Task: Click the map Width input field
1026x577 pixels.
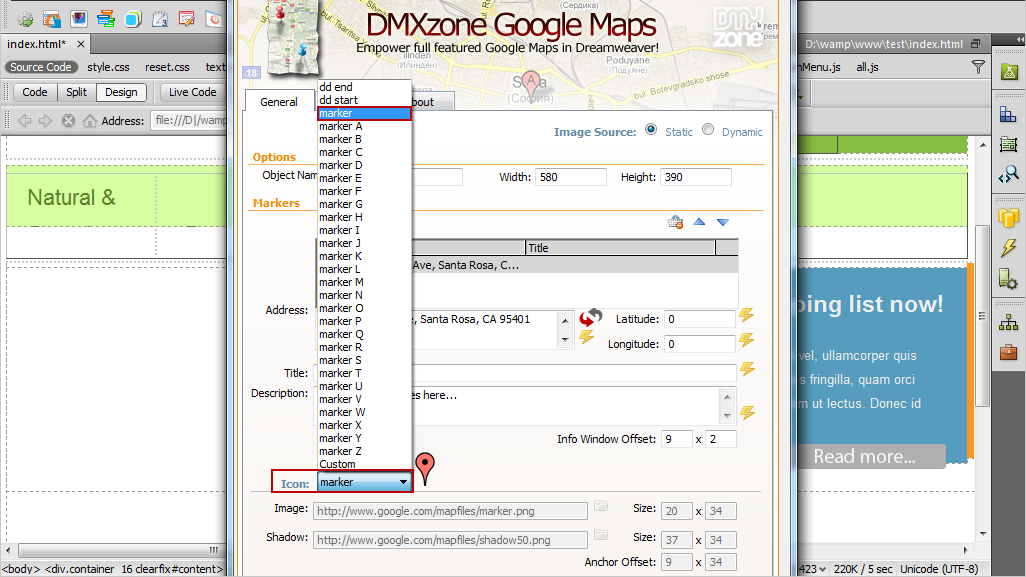Action: [x=571, y=177]
